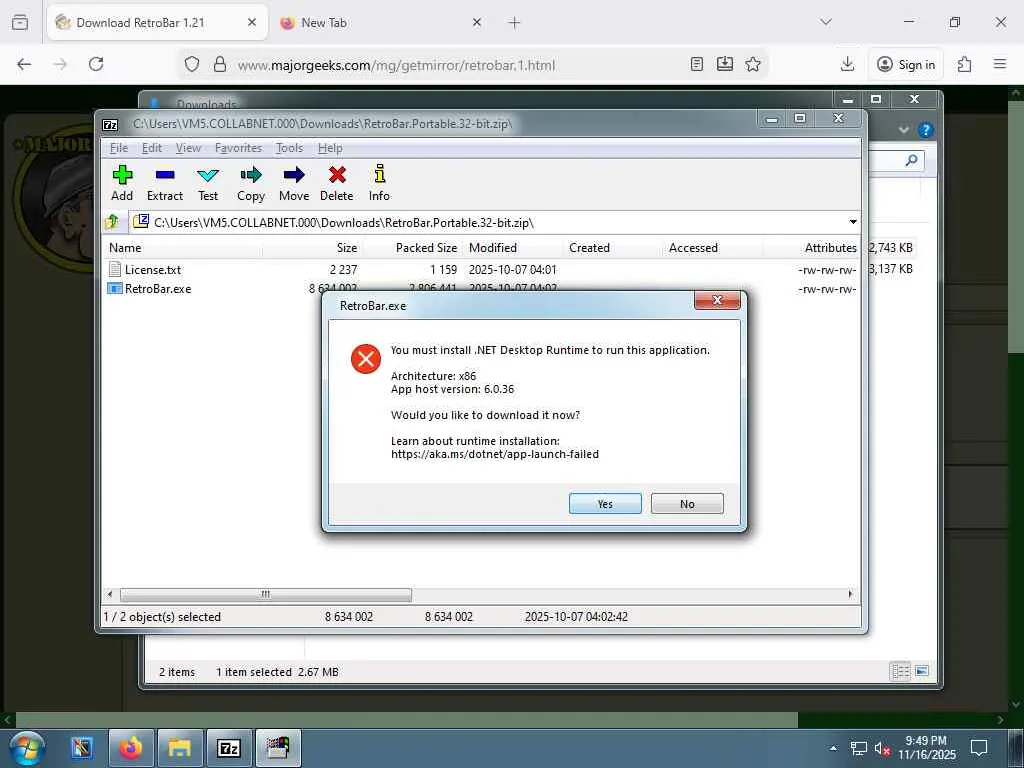
Task: Open File Explorer from taskbar
Action: [x=180, y=748]
